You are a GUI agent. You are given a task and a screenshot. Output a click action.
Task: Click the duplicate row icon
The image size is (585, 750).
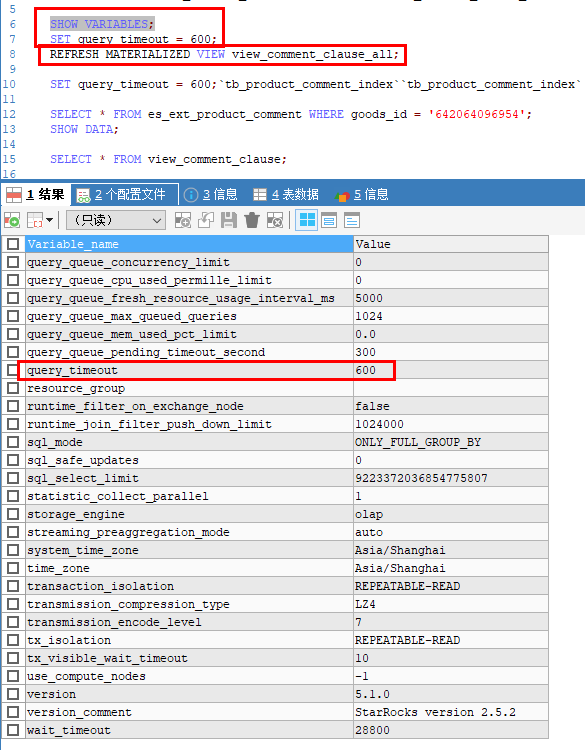coord(206,221)
